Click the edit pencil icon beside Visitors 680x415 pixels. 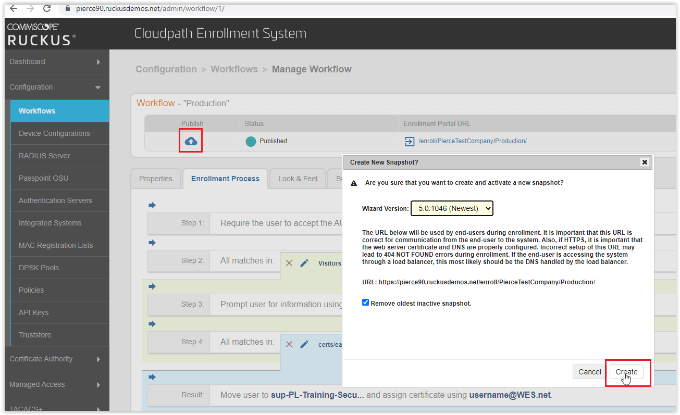pos(304,263)
